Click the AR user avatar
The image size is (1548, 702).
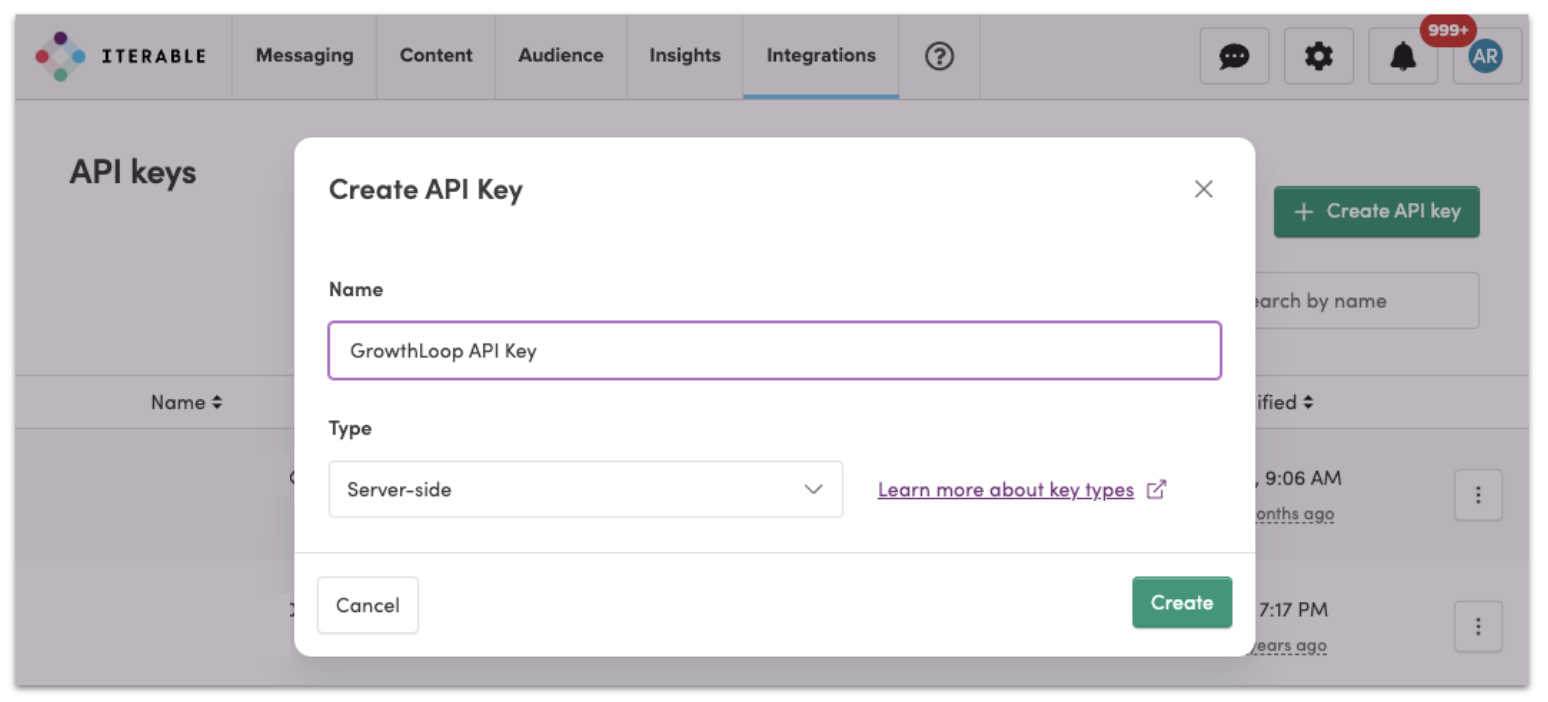pos(1485,57)
